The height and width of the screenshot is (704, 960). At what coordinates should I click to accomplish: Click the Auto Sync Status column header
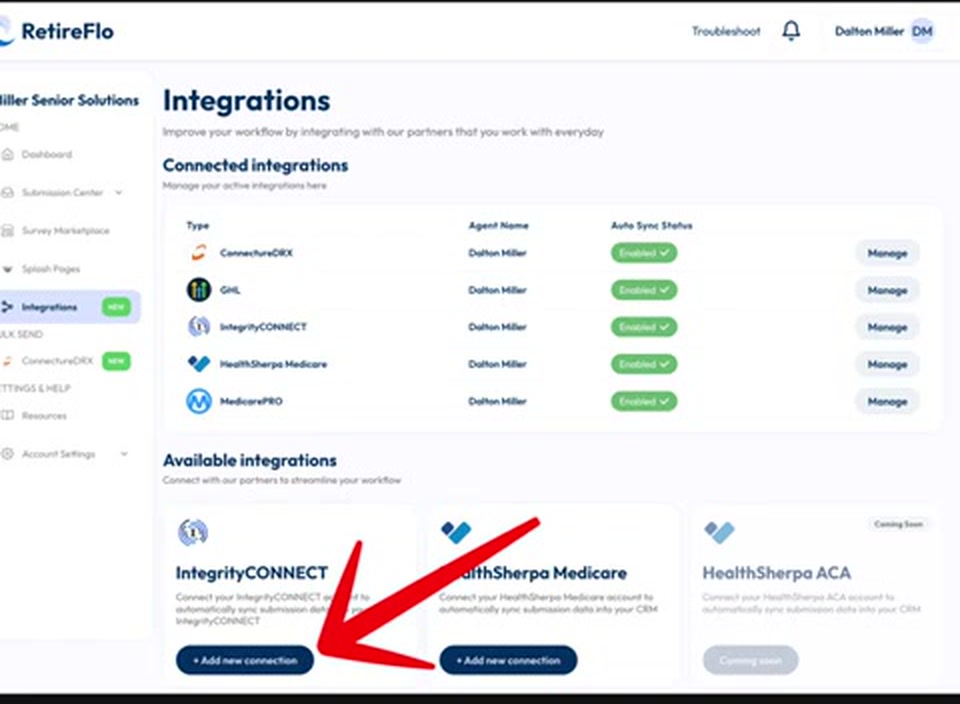point(651,225)
